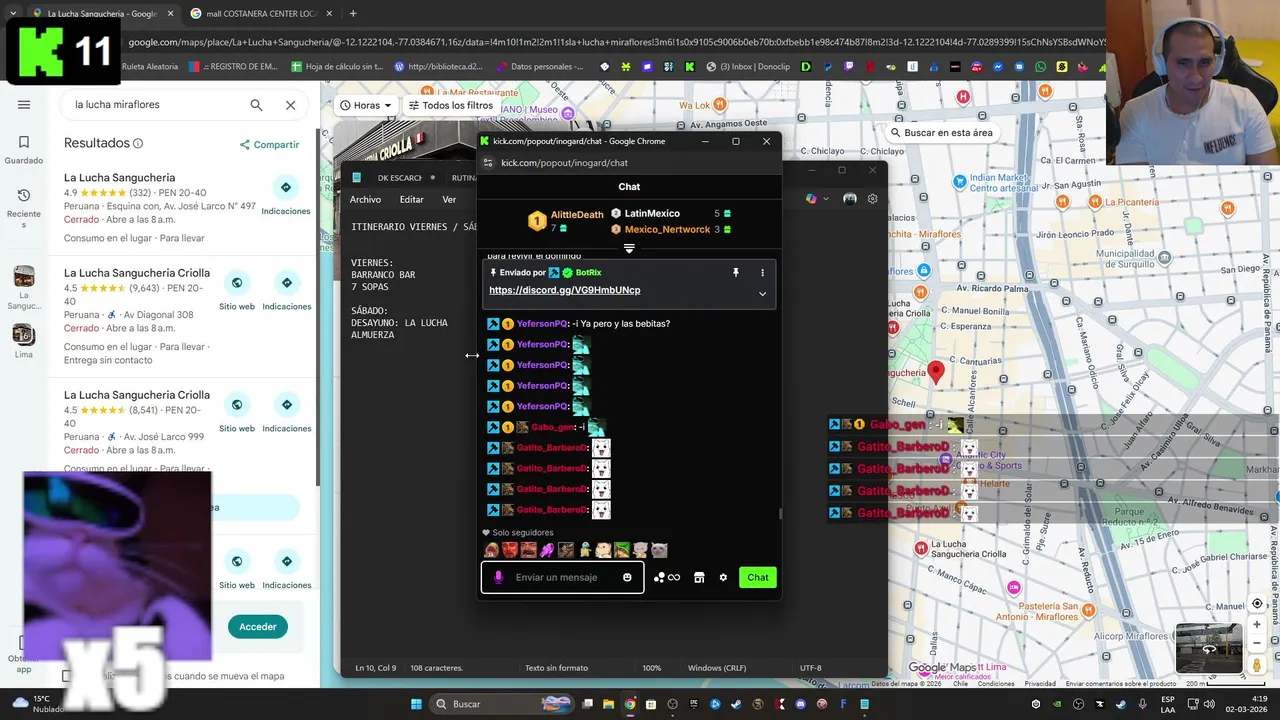This screenshot has height=720, width=1280.
Task: Clear the 'la lucha miraflores' search query
Action: [290, 105]
